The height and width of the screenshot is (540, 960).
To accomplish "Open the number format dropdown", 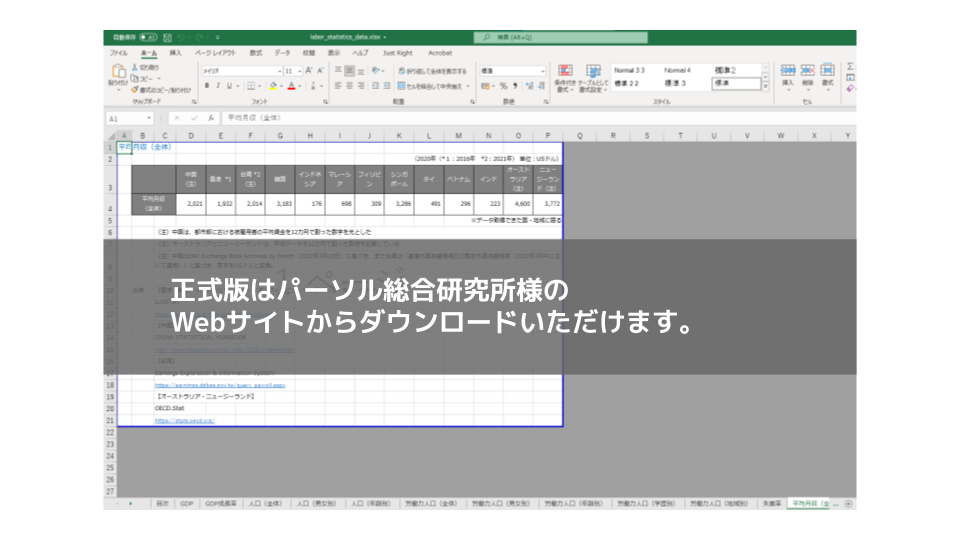I will point(541,71).
